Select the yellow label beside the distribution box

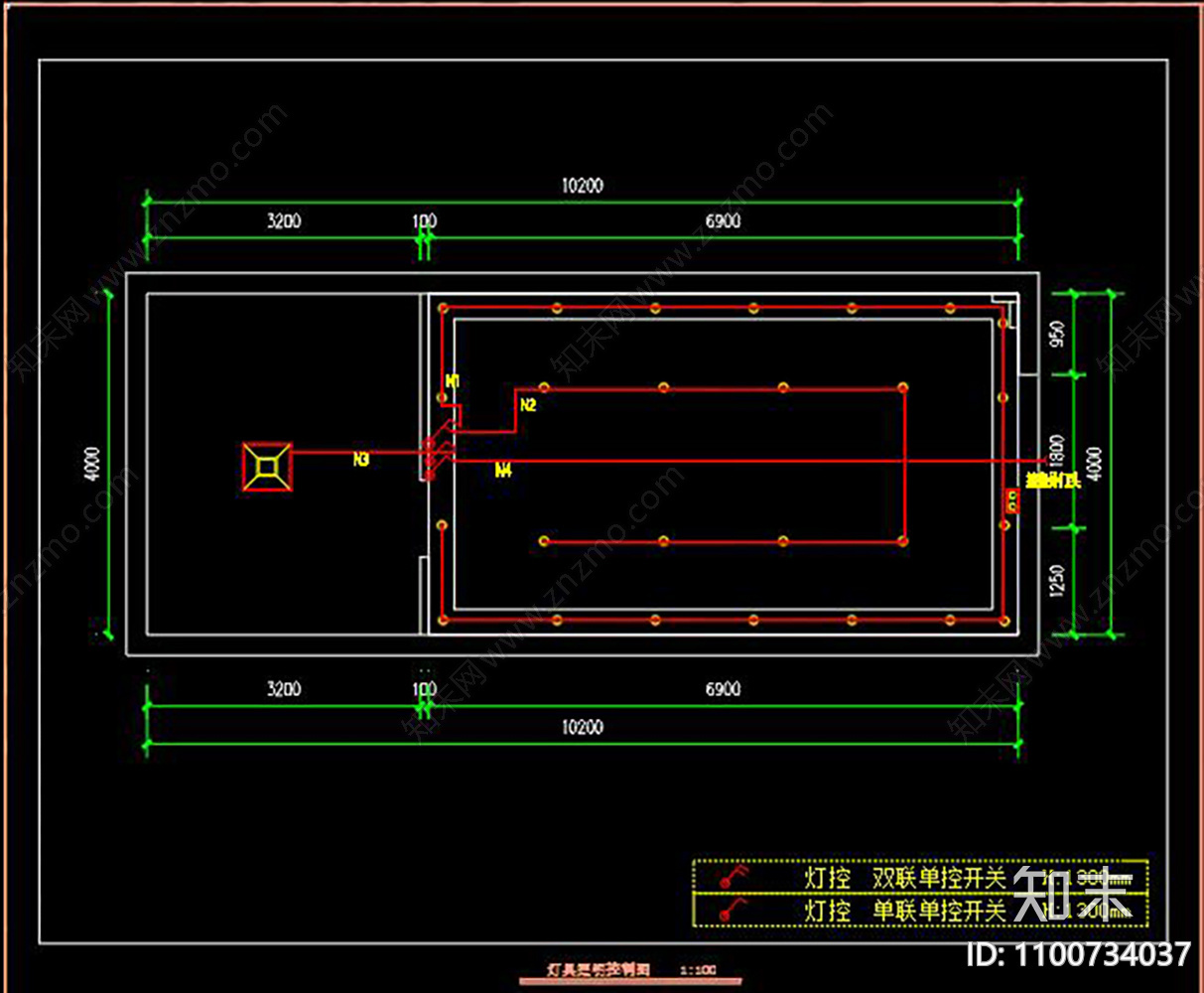[1053, 482]
